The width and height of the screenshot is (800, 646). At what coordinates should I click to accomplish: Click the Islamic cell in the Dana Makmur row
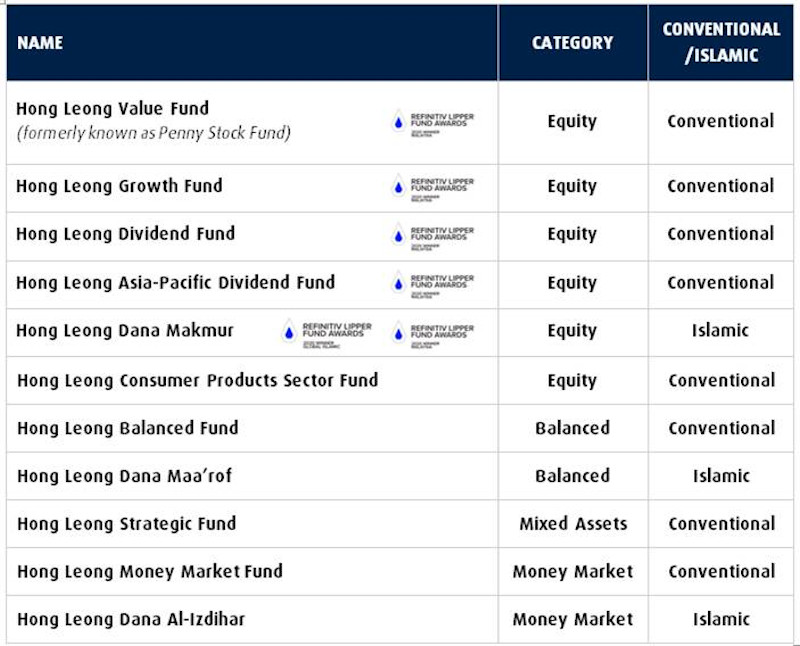click(720, 331)
